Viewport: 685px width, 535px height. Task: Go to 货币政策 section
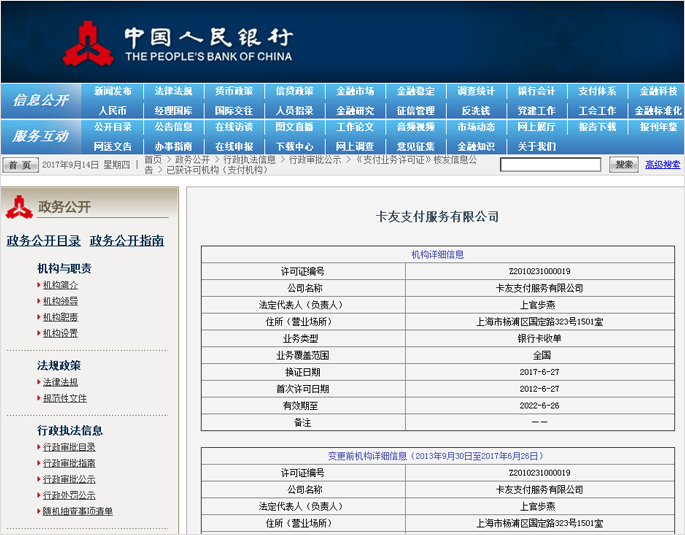tap(234, 91)
